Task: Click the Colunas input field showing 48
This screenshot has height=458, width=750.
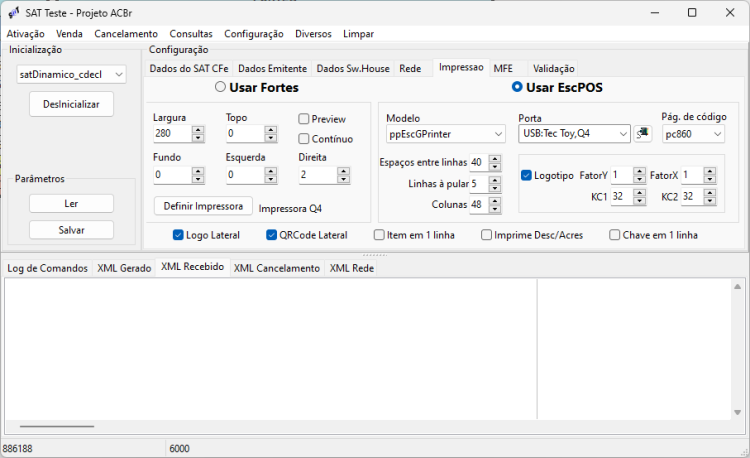Action: [x=479, y=205]
